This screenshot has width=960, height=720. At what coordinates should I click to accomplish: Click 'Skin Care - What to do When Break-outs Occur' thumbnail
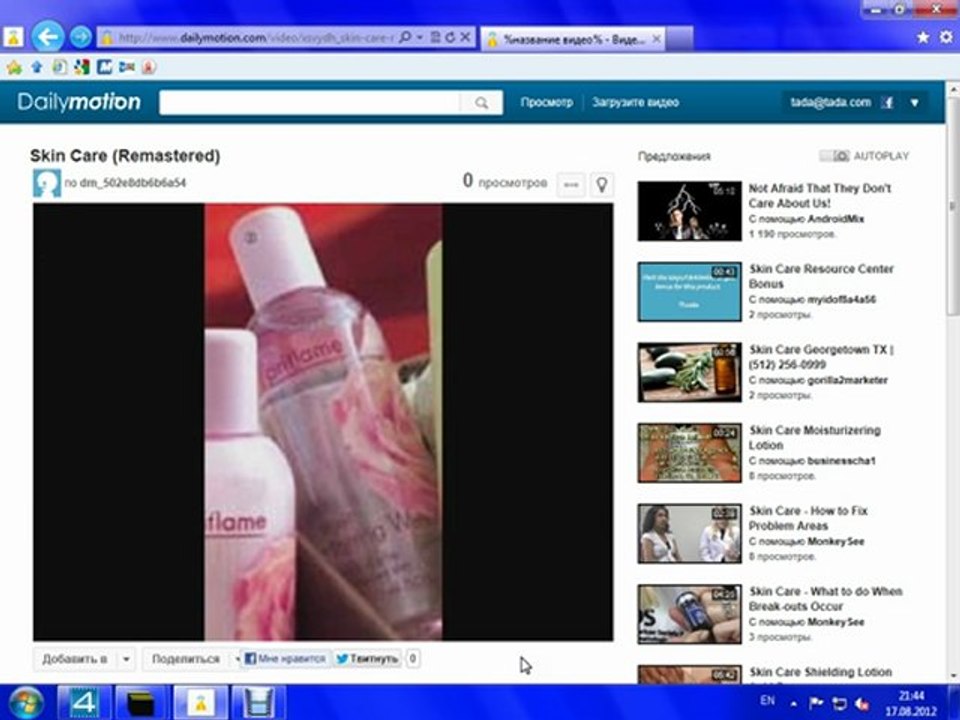[689, 614]
